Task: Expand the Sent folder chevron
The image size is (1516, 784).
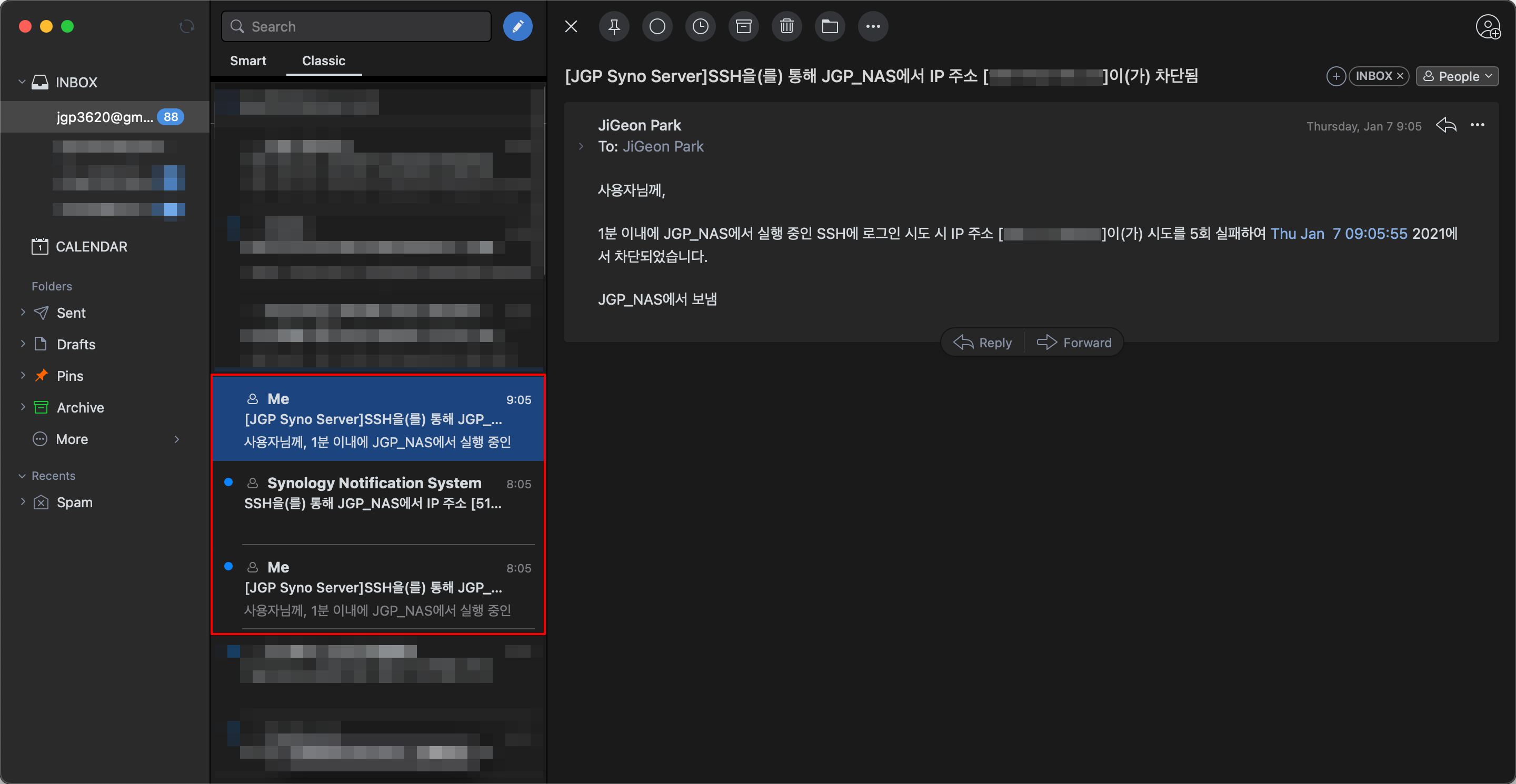Action: coord(23,313)
